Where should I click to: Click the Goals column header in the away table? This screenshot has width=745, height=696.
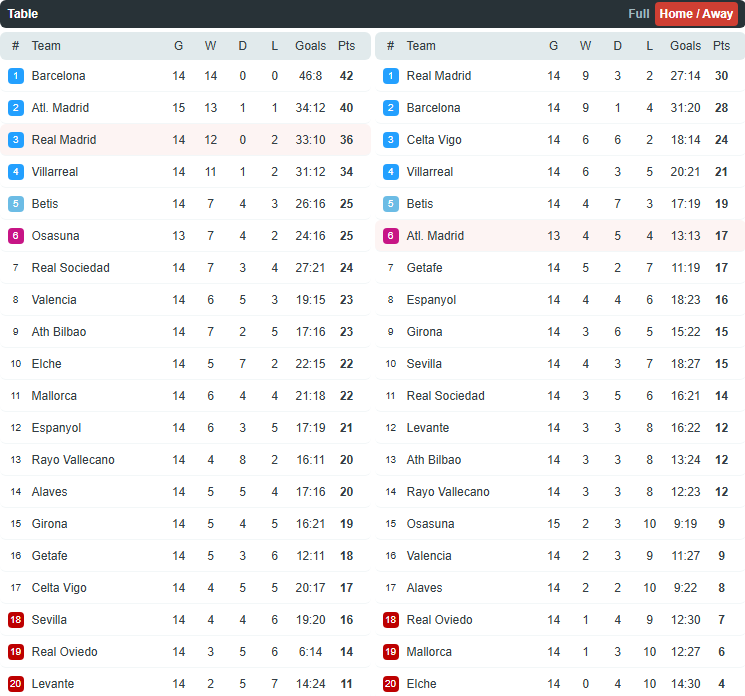[x=685, y=46]
